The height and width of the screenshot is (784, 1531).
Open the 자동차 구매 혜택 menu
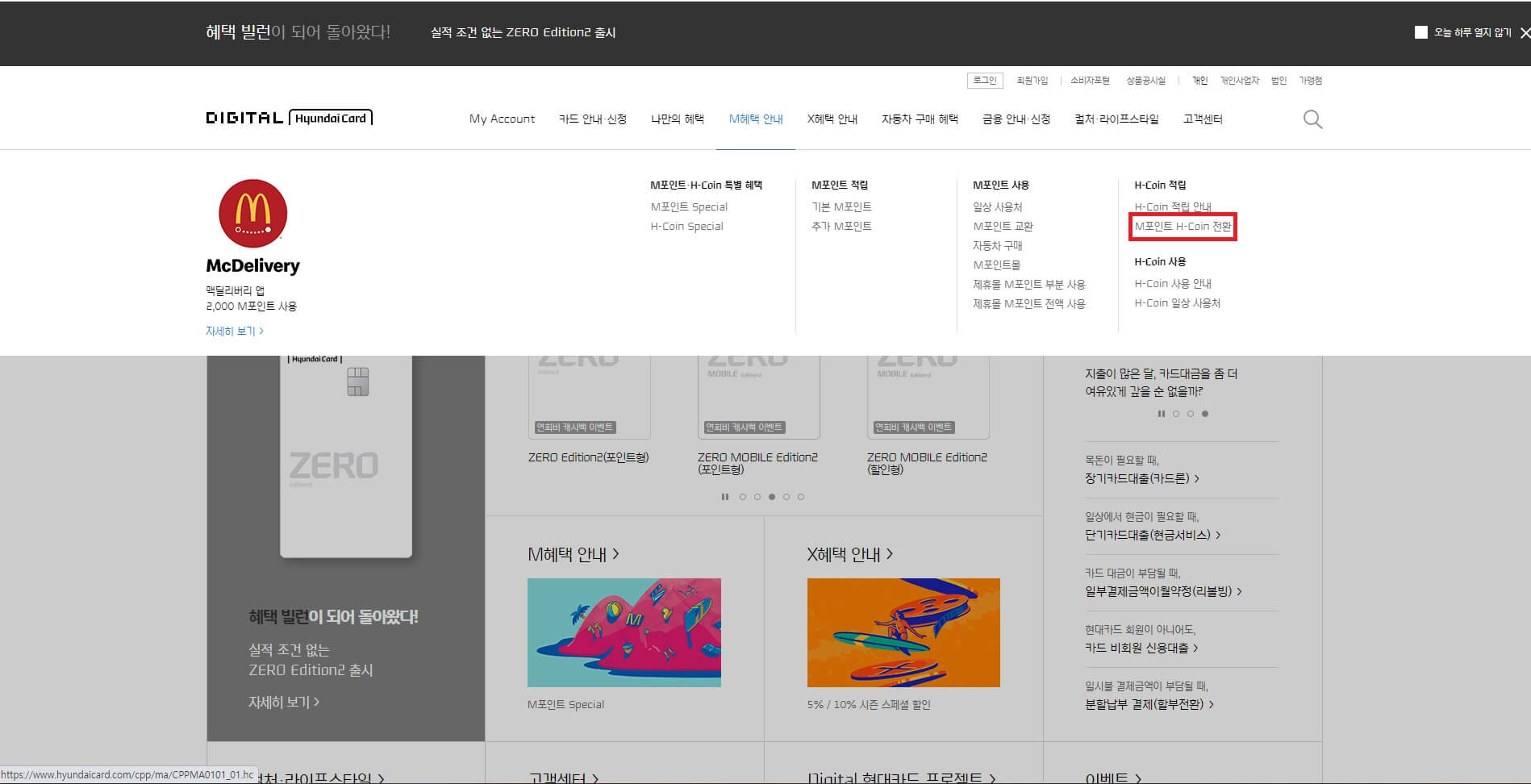tap(920, 119)
